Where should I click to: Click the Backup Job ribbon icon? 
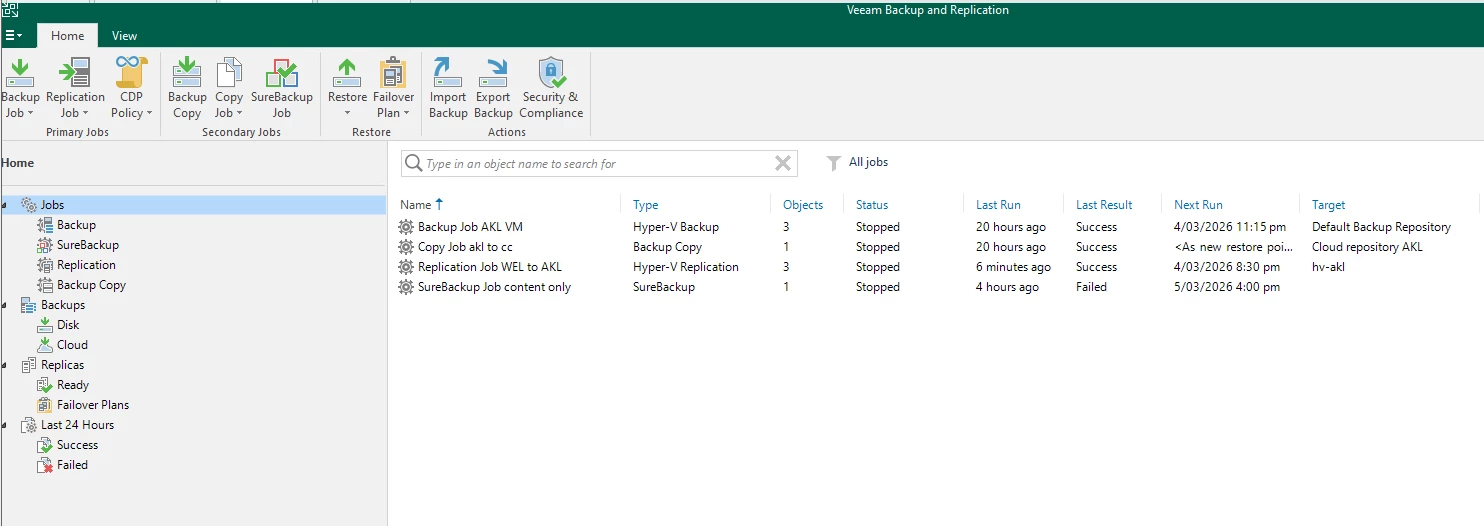pyautogui.click(x=20, y=74)
